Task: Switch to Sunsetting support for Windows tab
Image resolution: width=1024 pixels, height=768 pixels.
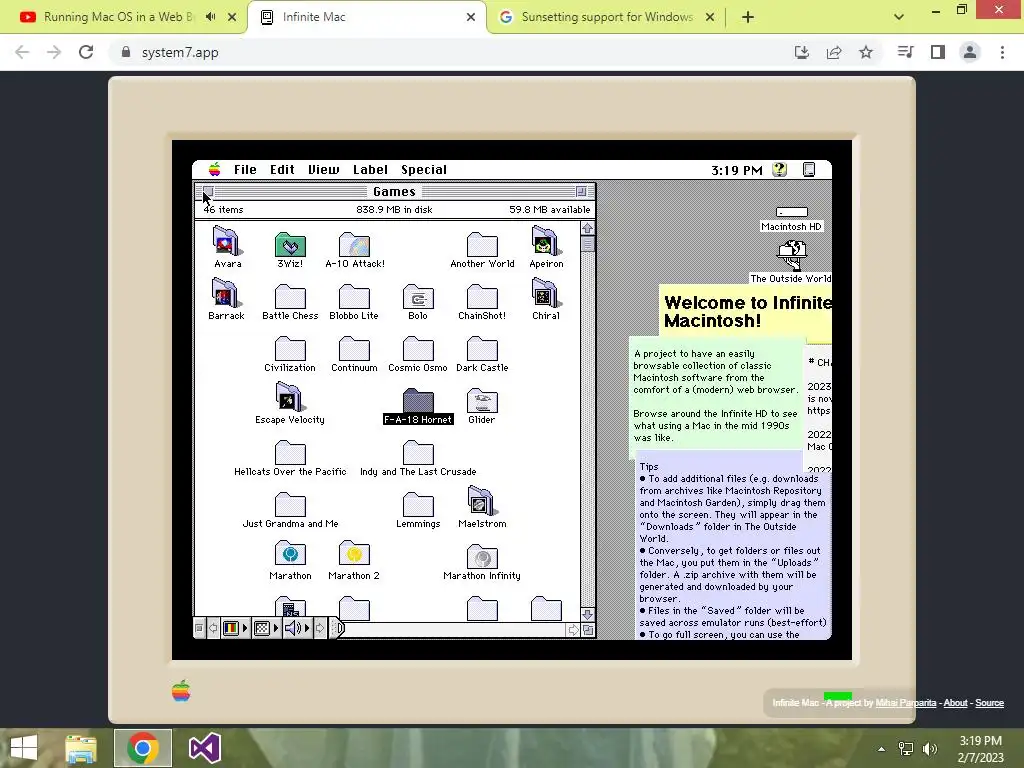Action: tap(606, 17)
